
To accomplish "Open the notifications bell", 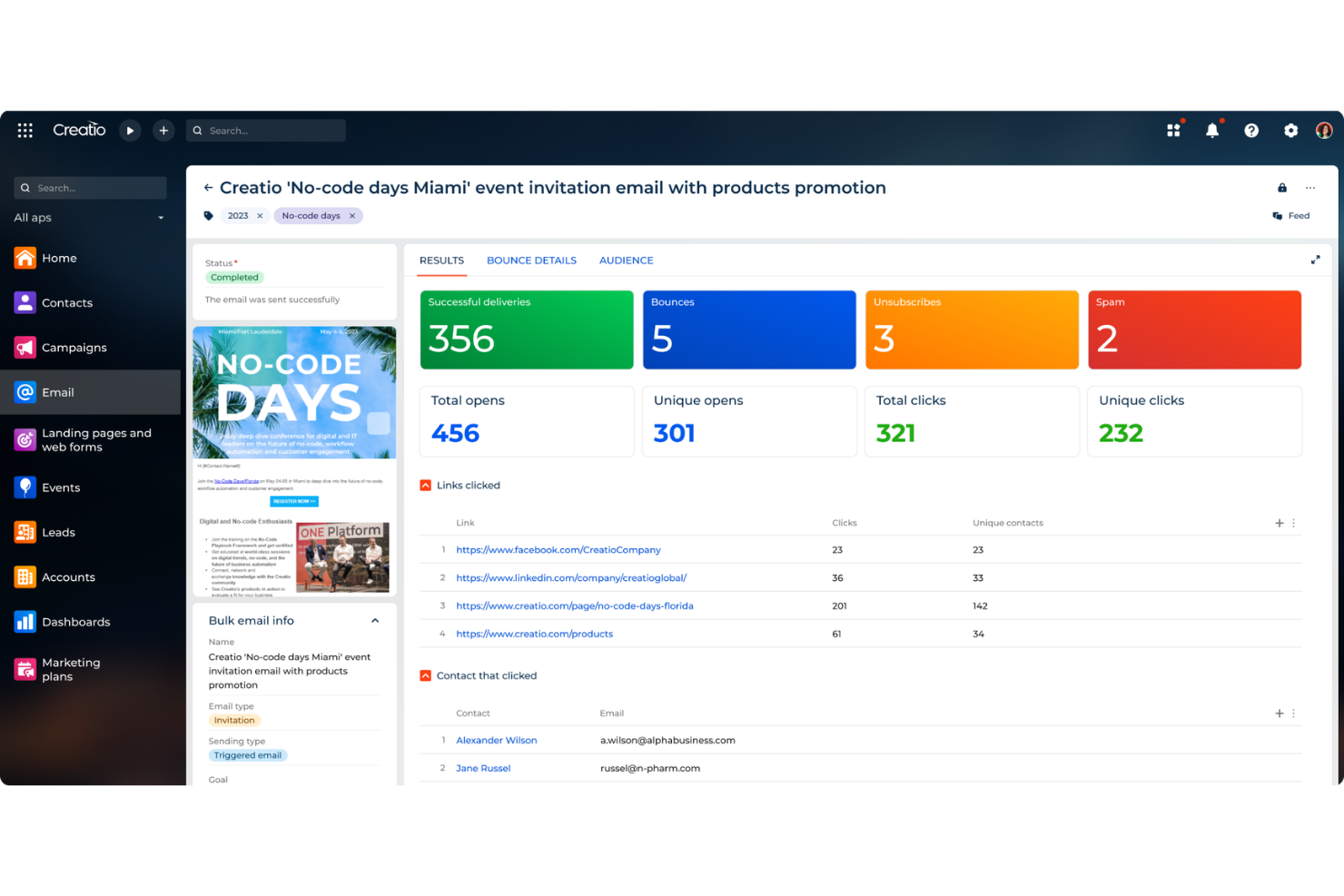I will (1212, 131).
